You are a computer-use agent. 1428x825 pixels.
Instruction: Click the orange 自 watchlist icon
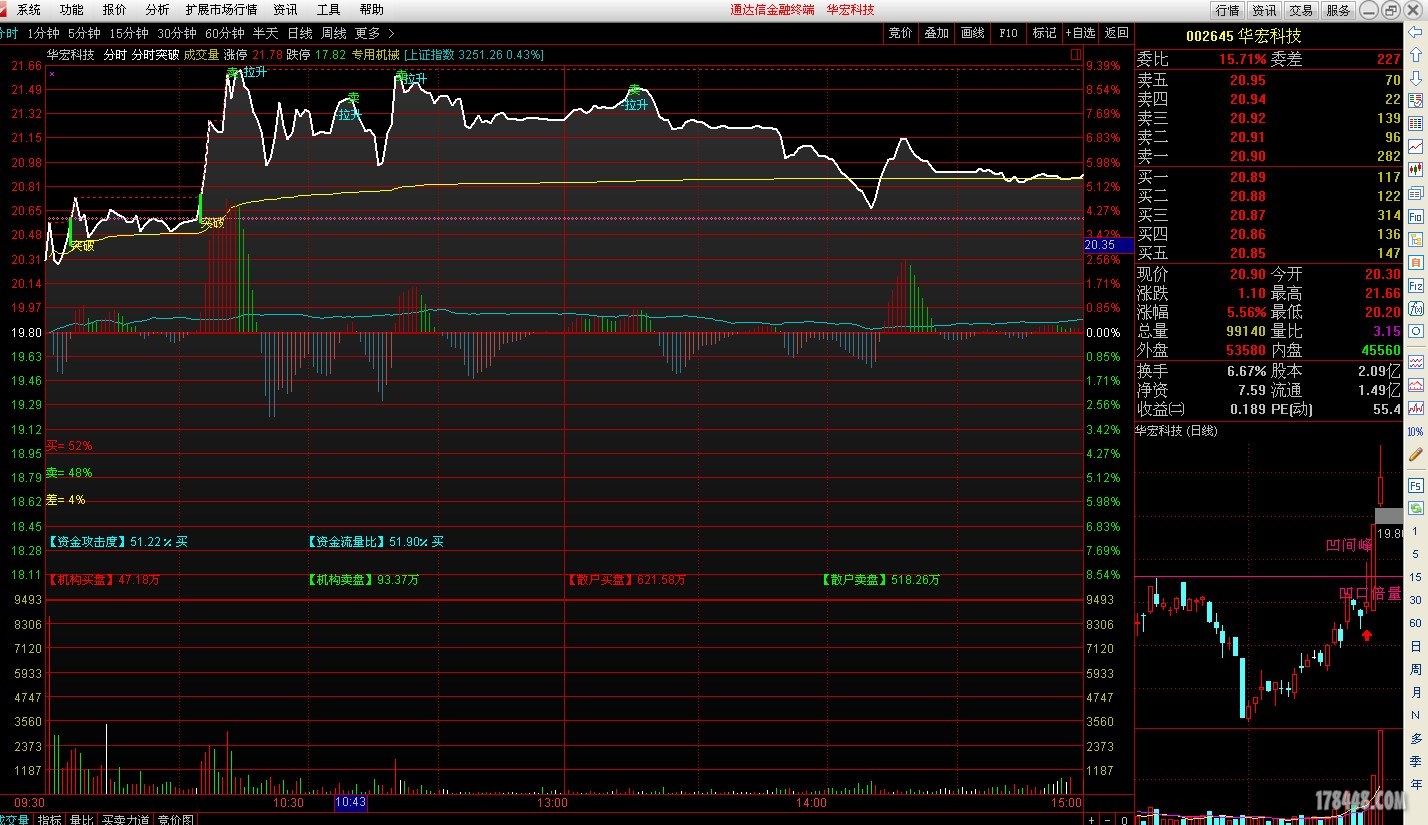click(1416, 262)
